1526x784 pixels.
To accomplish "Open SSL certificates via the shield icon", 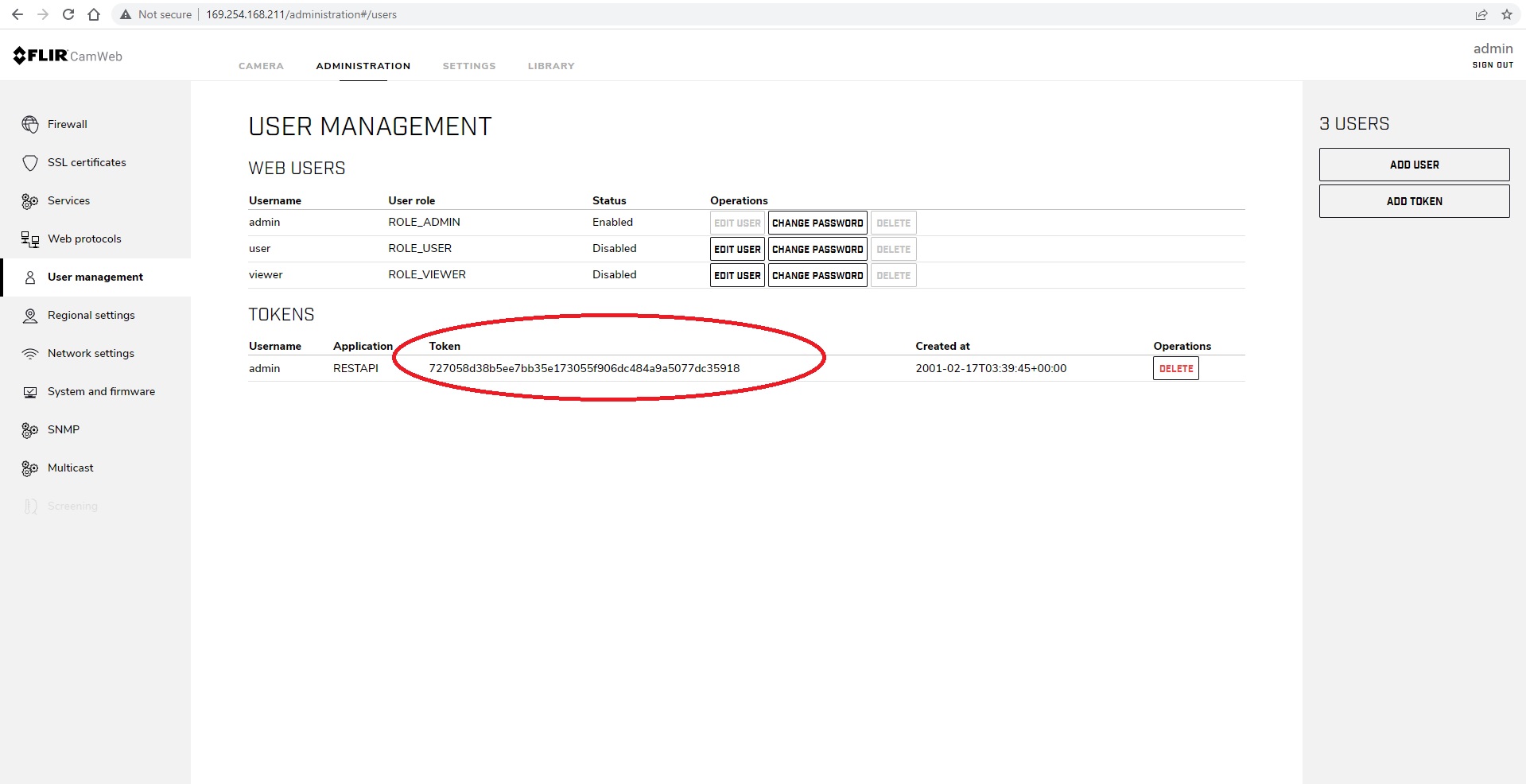I will 29,162.
